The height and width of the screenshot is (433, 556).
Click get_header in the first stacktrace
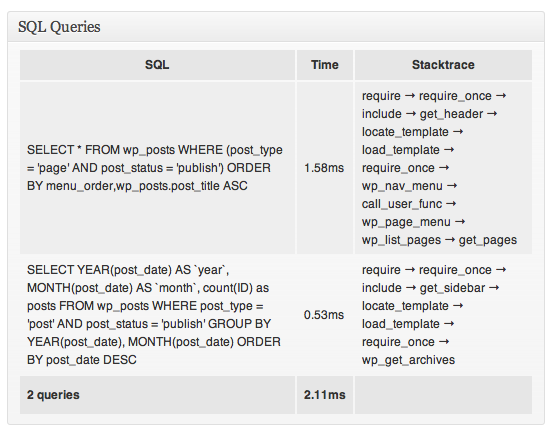point(451,114)
